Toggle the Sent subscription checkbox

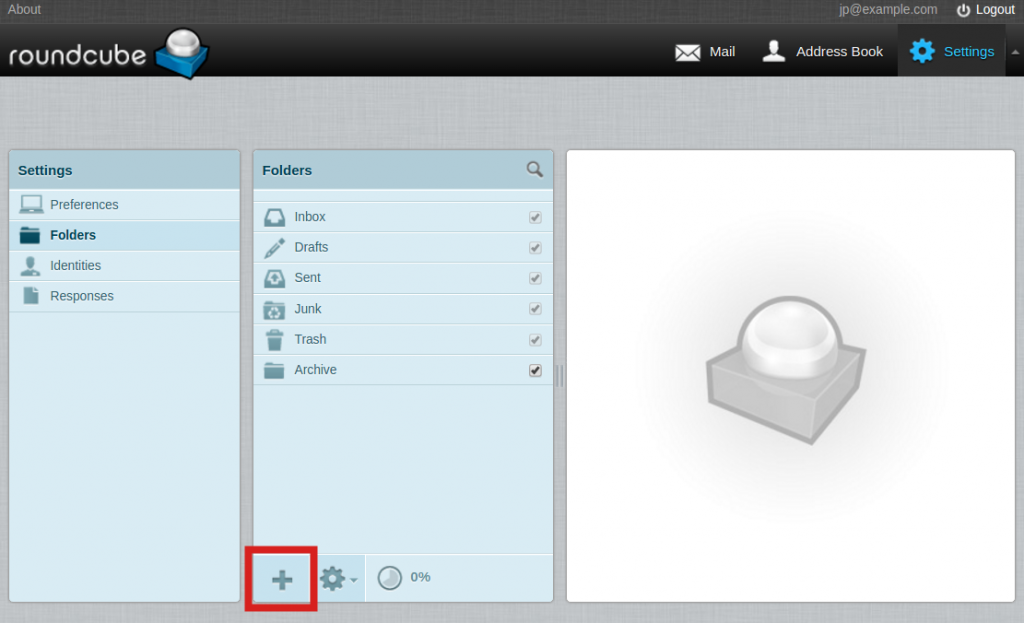tap(536, 278)
